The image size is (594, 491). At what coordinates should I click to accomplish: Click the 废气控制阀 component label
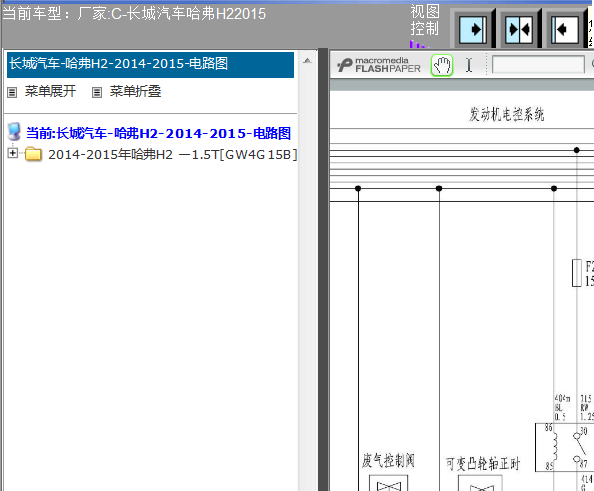tap(388, 461)
